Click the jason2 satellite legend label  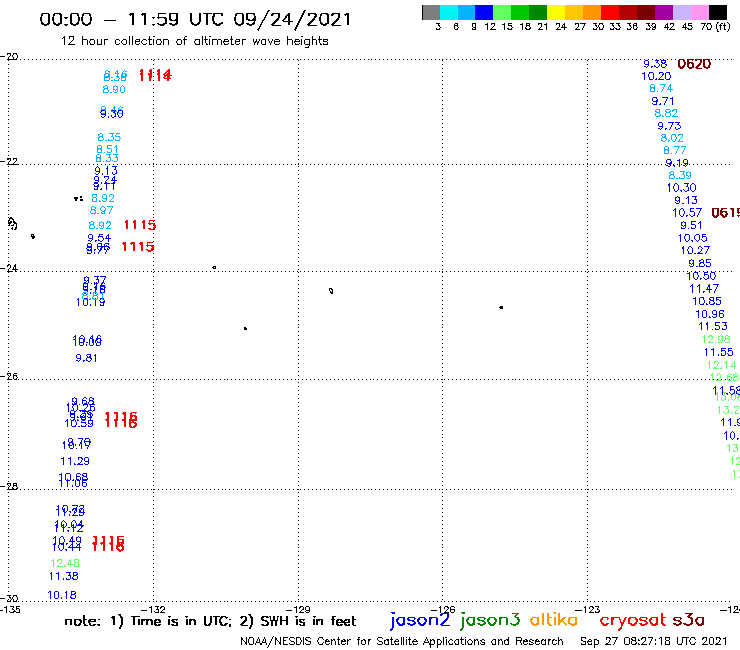420,620
